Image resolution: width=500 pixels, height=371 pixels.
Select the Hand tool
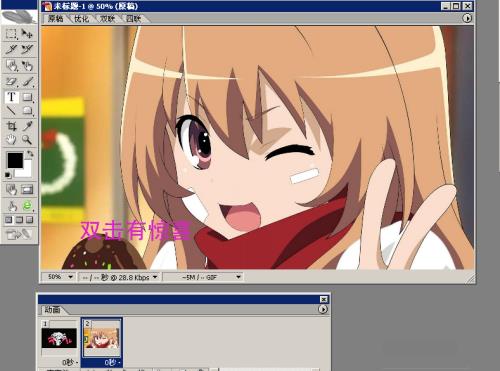11,139
